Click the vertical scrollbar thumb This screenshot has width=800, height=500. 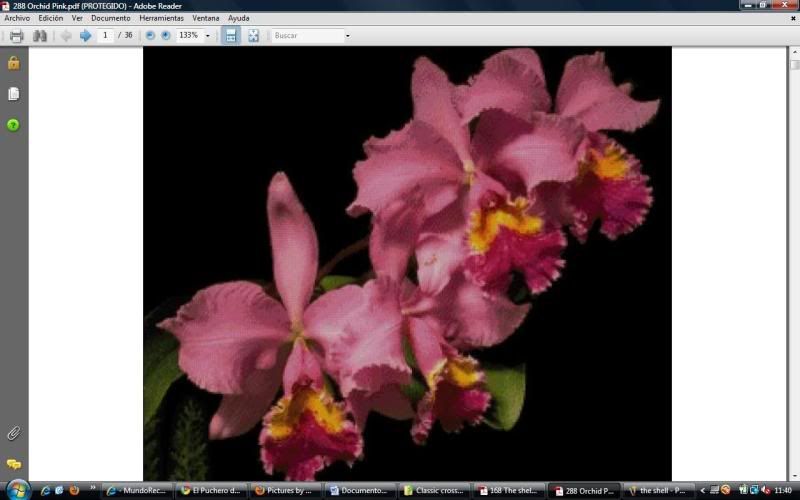point(794,65)
